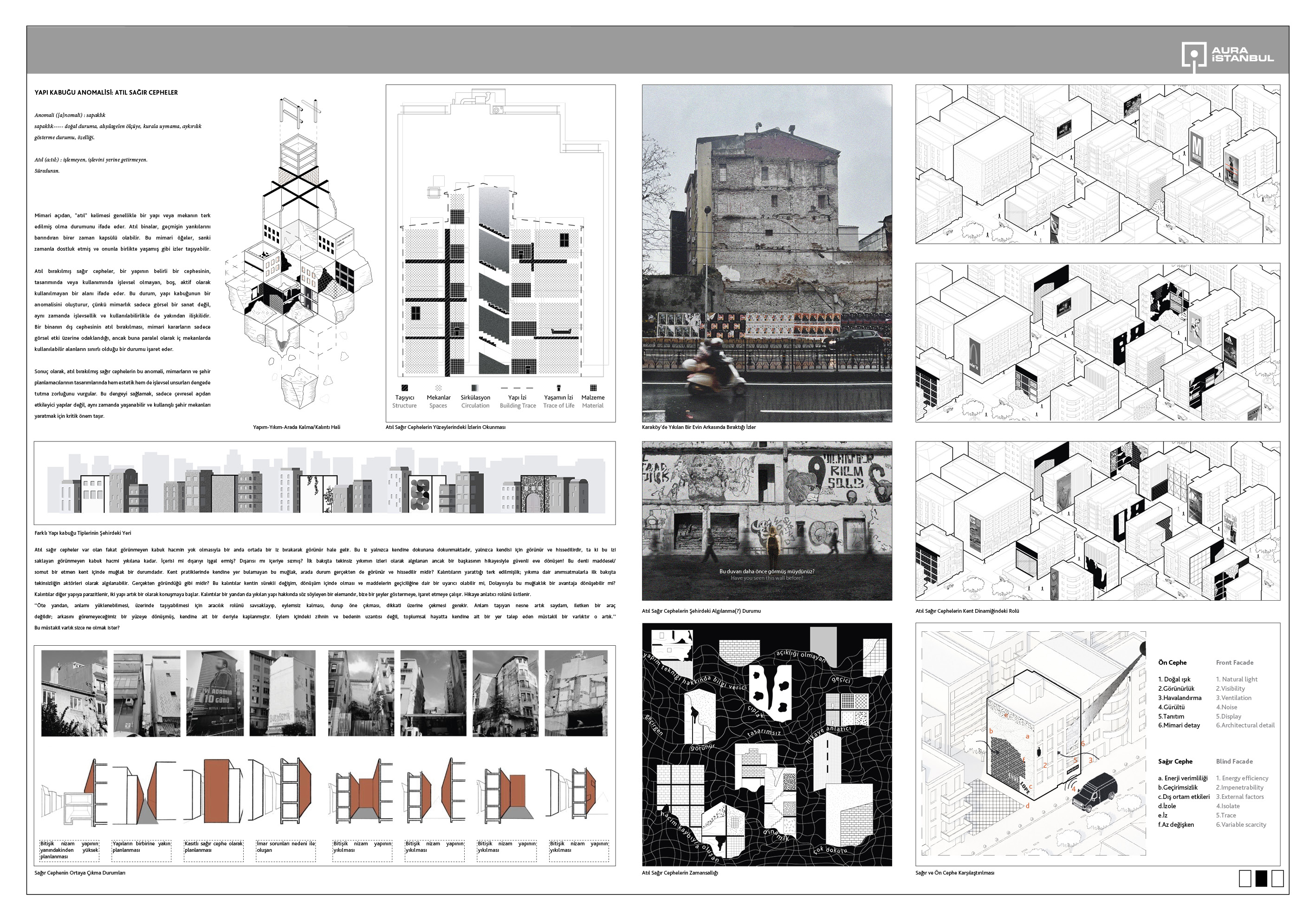Click the Taşıyıcı (Structure) hatched legend icon
The height and width of the screenshot is (921, 1316).
tap(405, 388)
